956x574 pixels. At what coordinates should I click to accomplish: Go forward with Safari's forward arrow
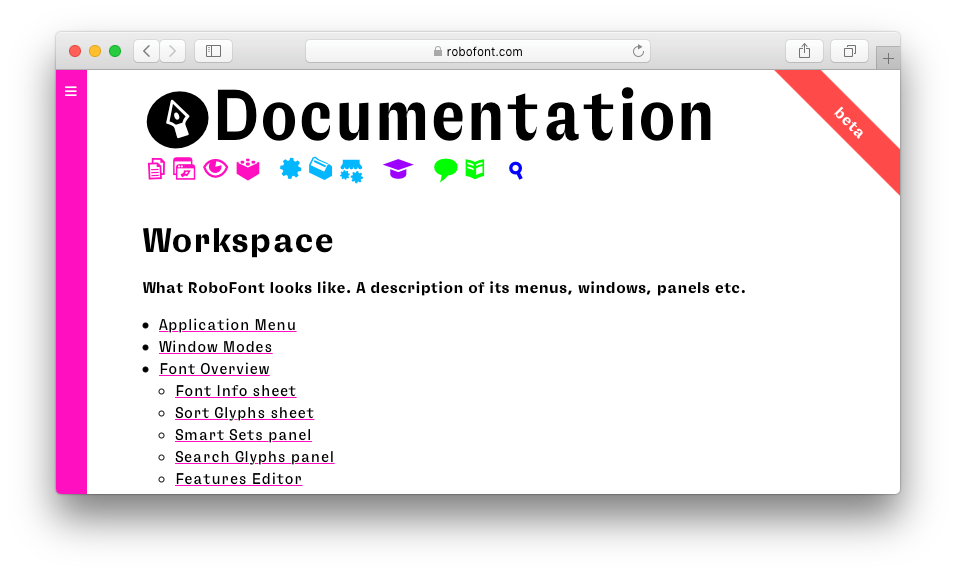click(173, 51)
